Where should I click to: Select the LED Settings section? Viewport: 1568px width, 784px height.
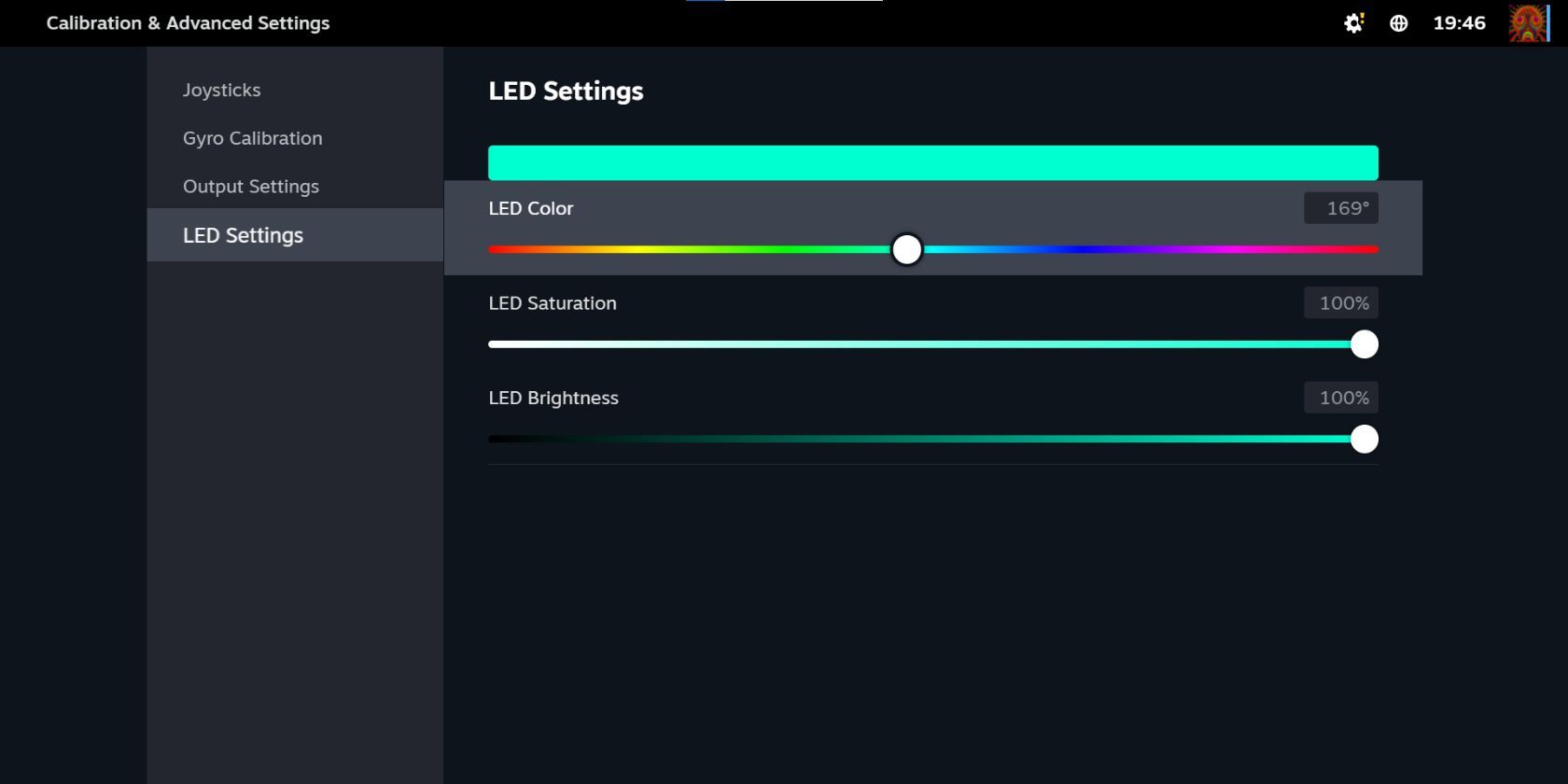tap(243, 235)
